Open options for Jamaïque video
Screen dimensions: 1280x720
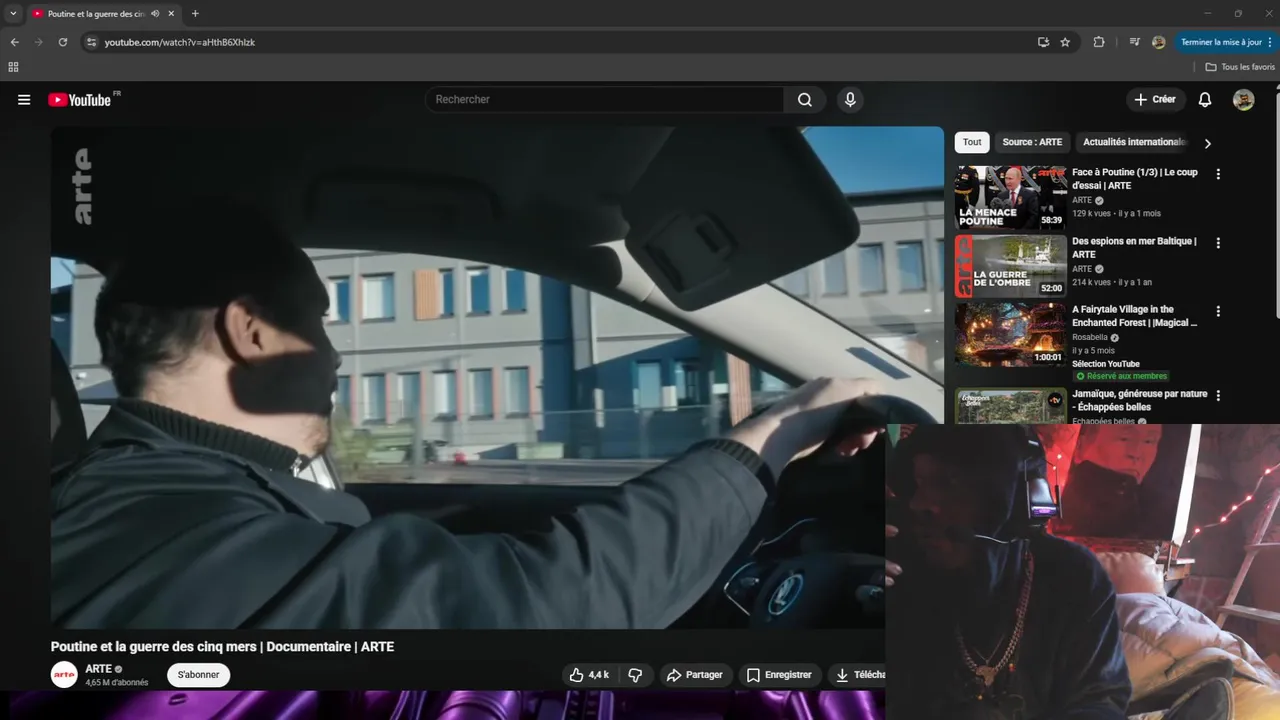(x=1218, y=396)
